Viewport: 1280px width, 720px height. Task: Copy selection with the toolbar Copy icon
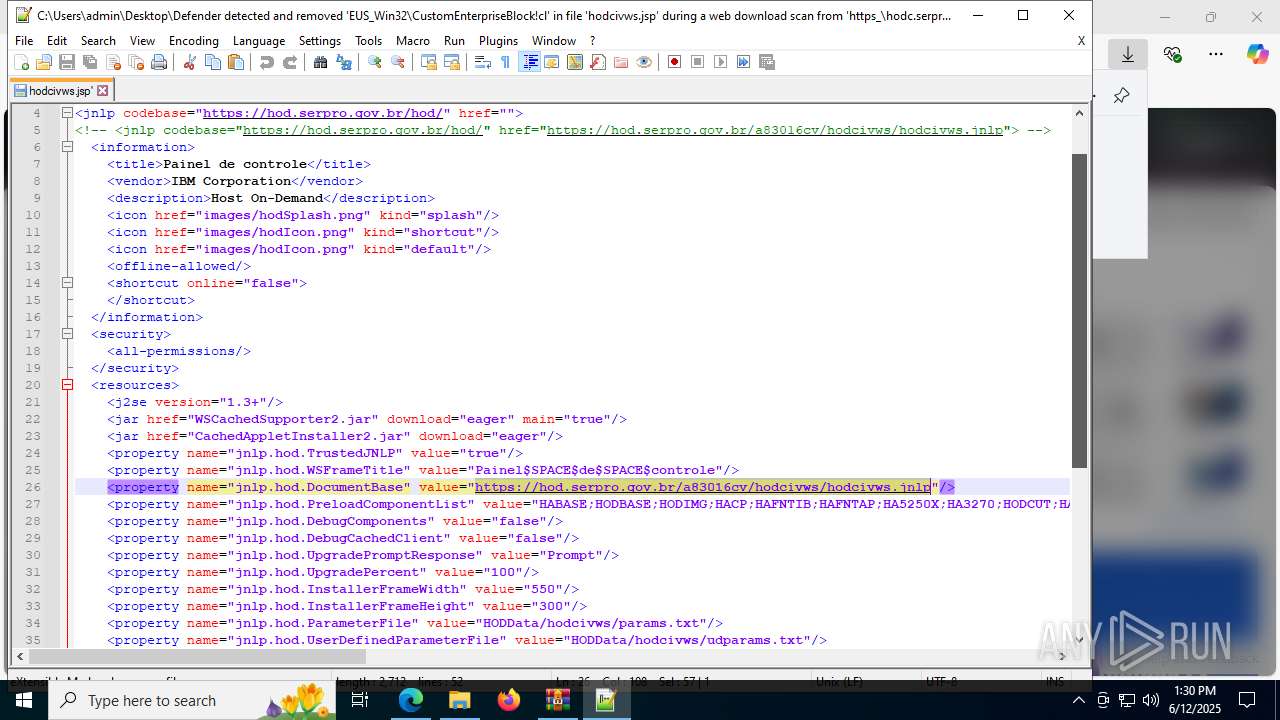[x=212, y=62]
